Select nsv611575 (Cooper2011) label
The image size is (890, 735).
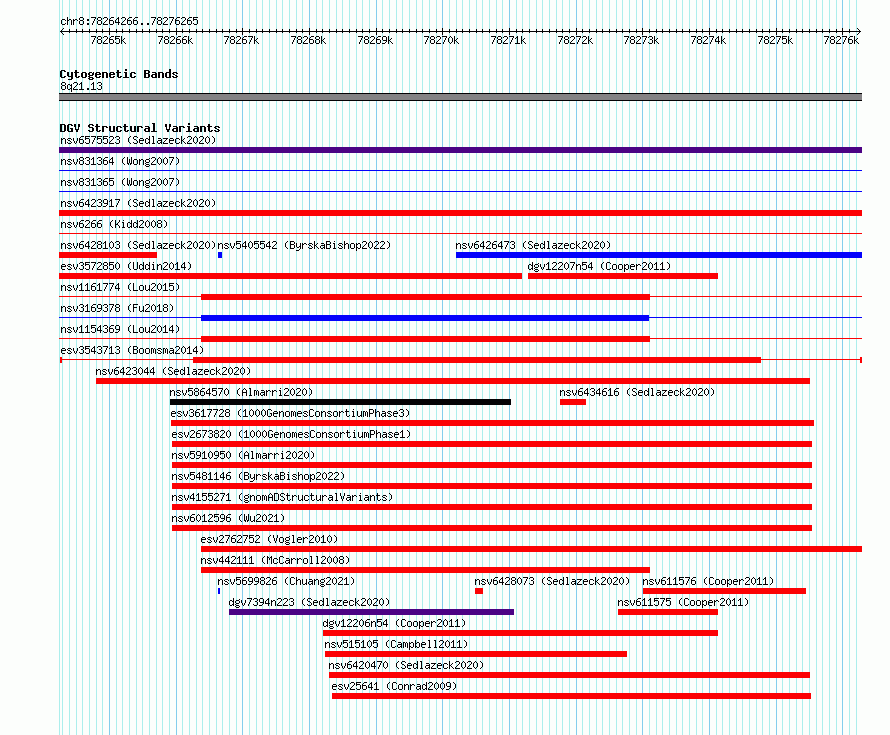click(x=683, y=602)
